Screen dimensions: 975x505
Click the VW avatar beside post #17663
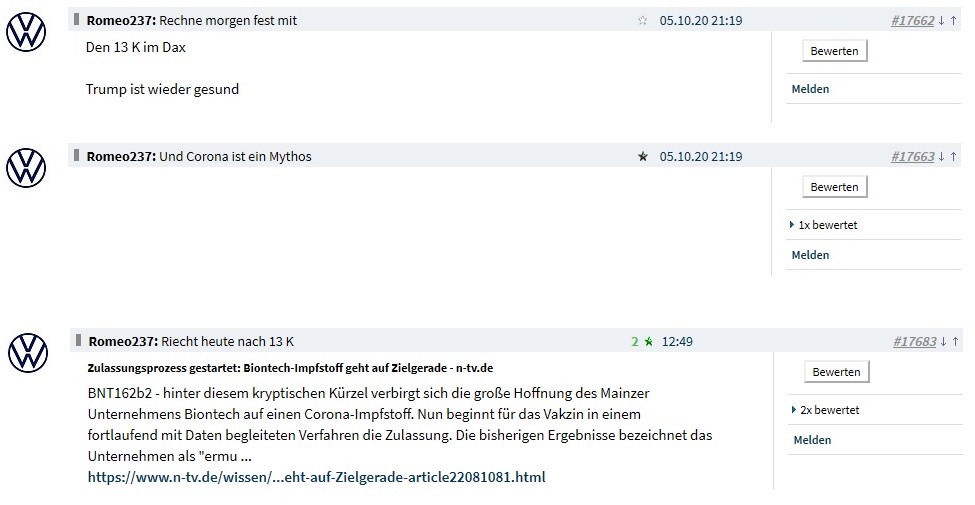[26, 167]
